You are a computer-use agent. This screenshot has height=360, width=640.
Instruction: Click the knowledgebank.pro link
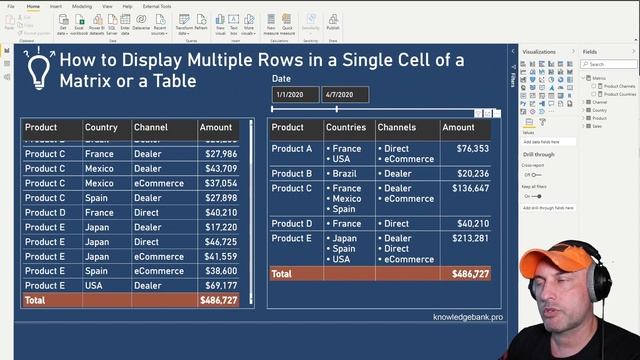coord(468,317)
